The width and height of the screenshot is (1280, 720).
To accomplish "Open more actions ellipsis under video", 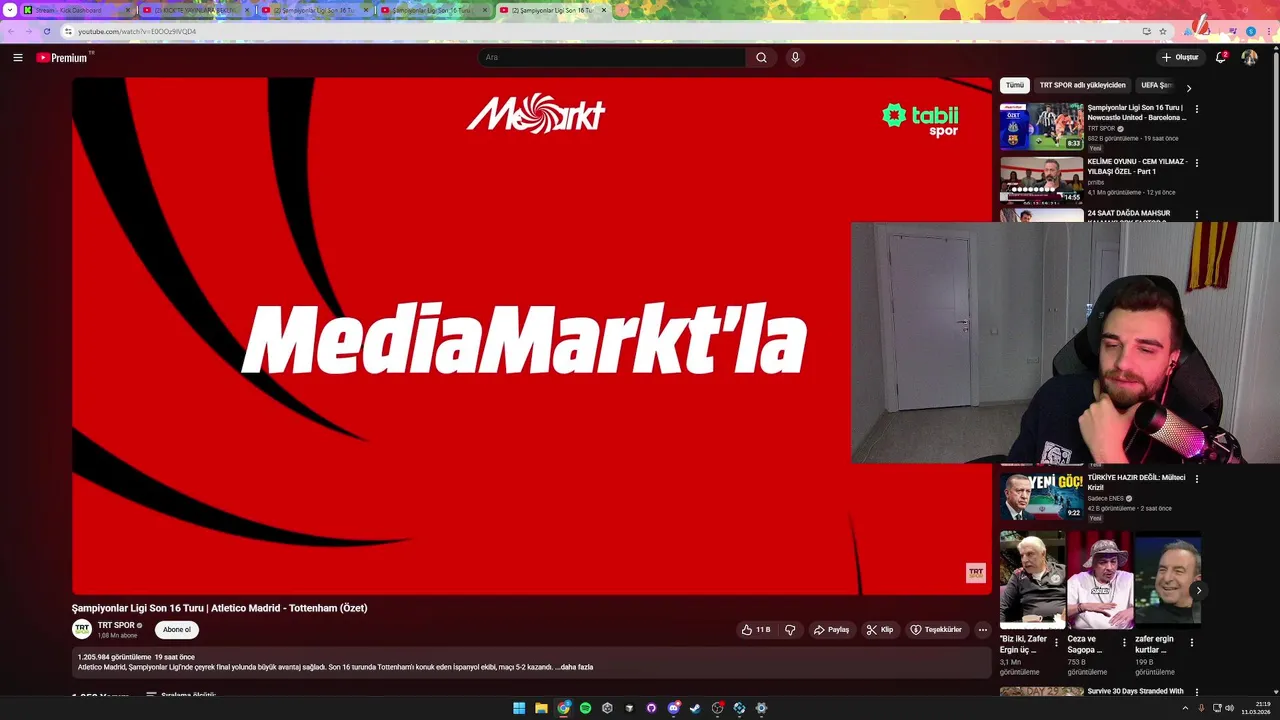I will (982, 630).
